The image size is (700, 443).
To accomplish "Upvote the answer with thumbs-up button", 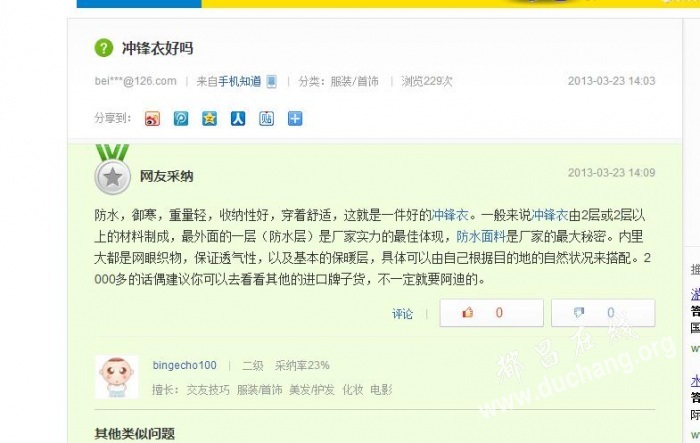I will click(492, 313).
